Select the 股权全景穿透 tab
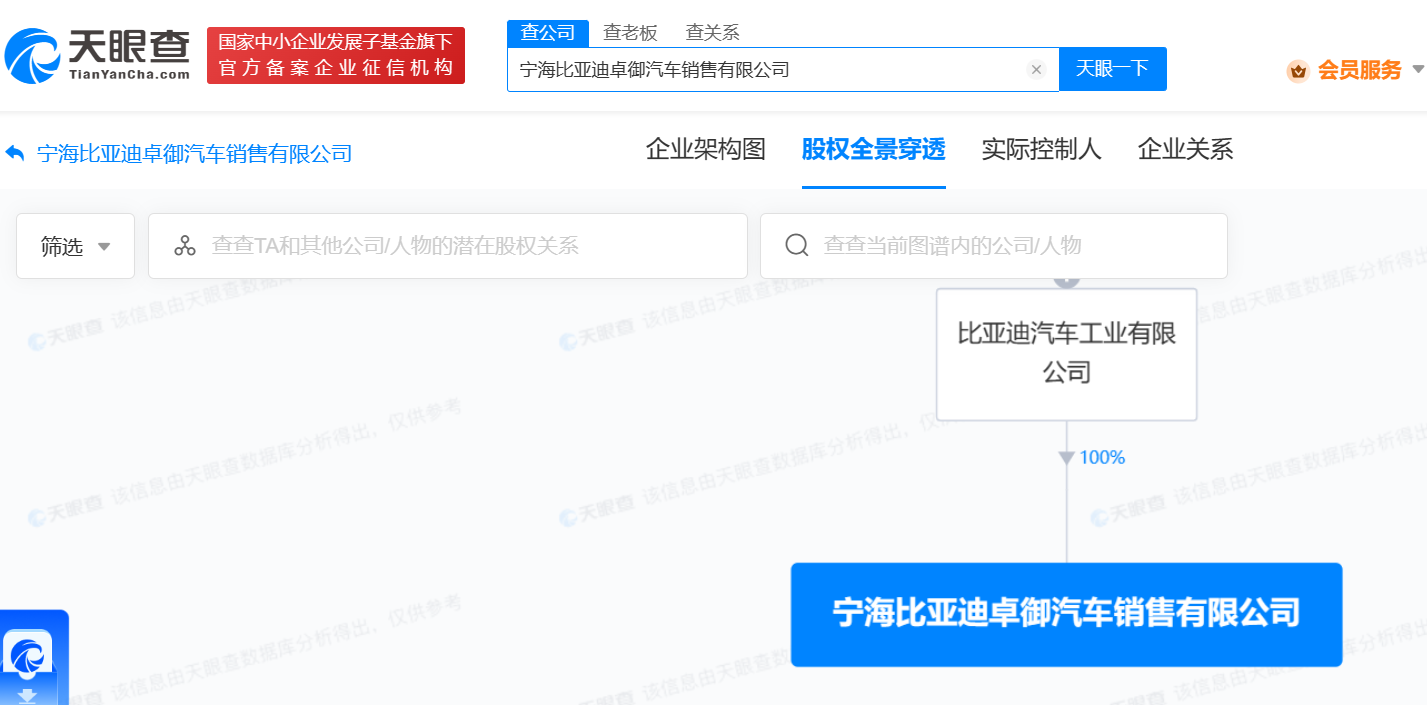 874,150
